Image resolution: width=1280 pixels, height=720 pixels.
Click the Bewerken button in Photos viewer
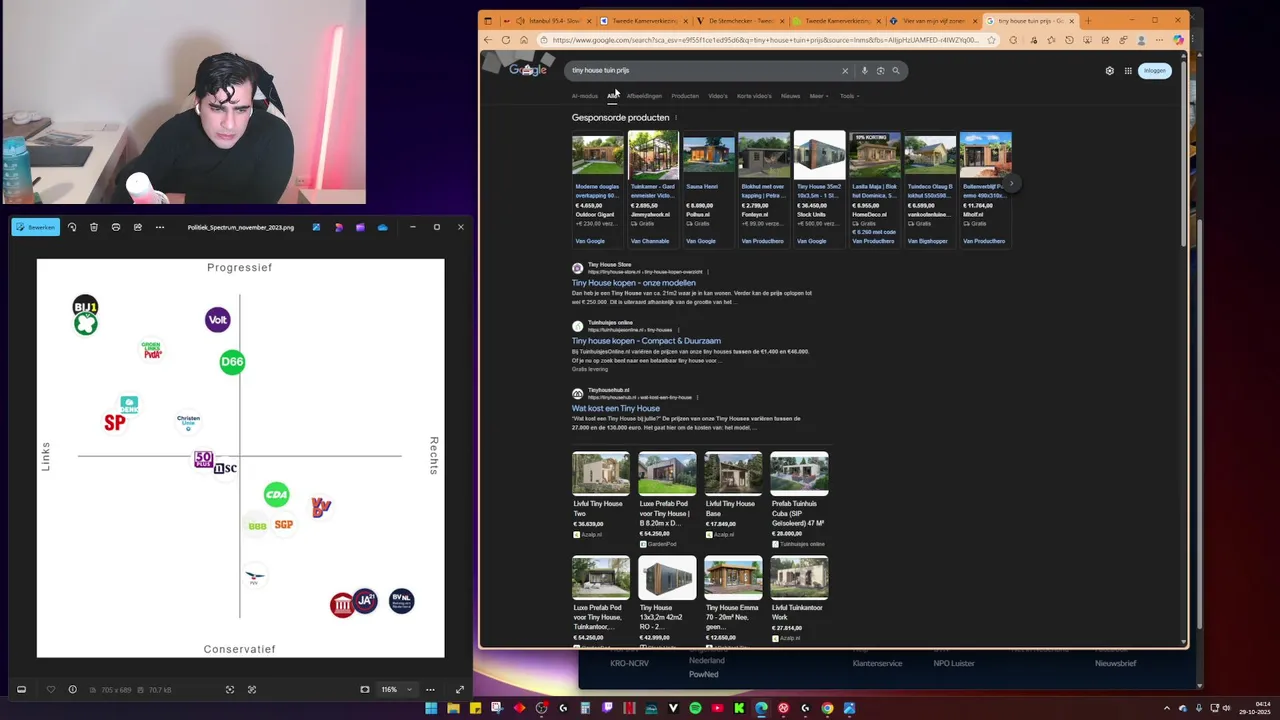click(35, 227)
